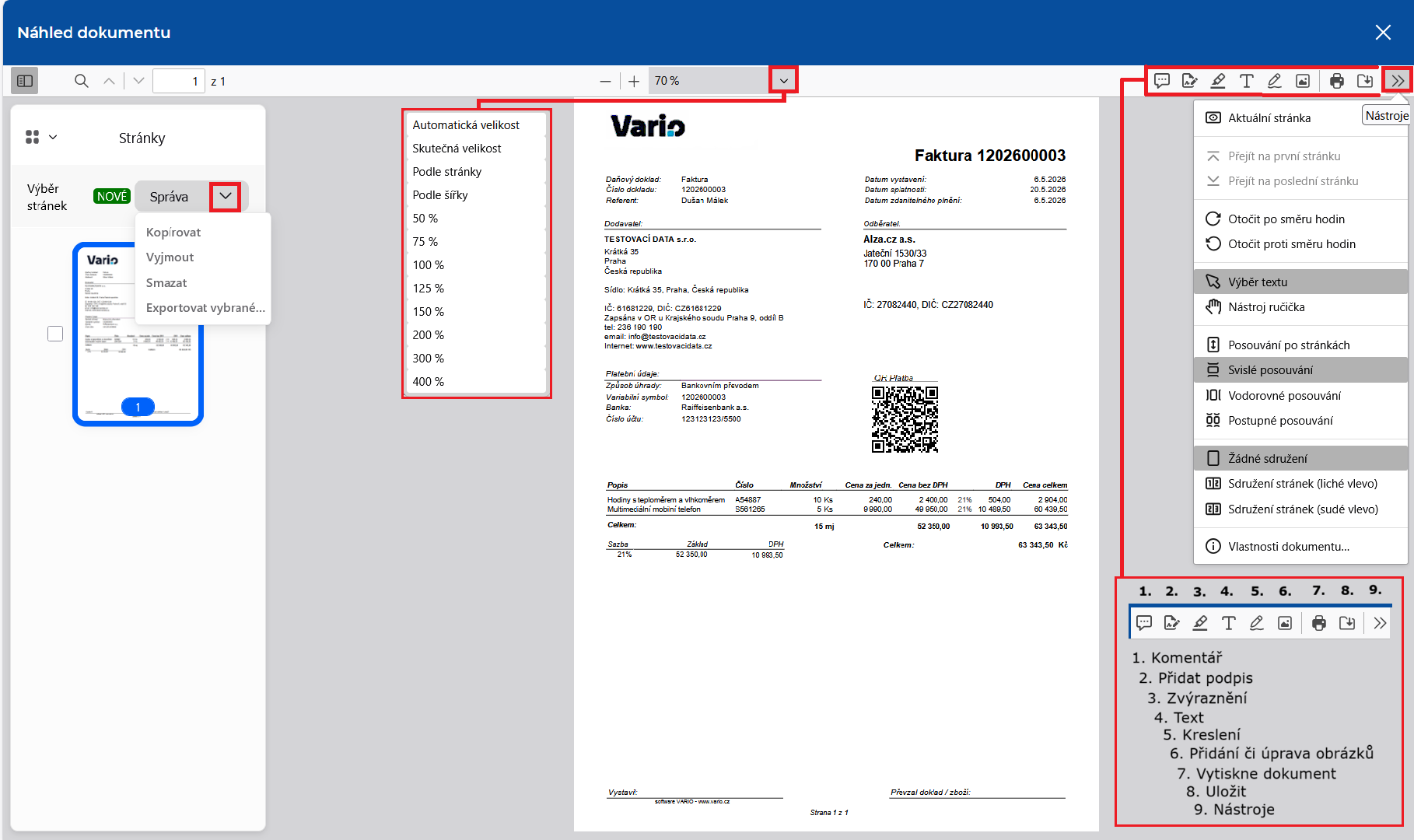
Task: Switch to Svislé posouvání mode
Action: (x=1300, y=370)
